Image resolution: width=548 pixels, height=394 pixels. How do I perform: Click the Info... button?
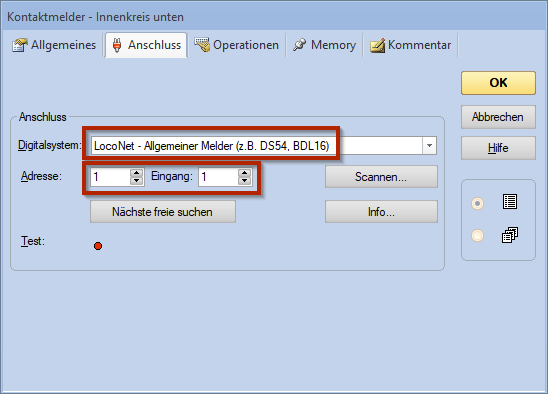[381, 212]
